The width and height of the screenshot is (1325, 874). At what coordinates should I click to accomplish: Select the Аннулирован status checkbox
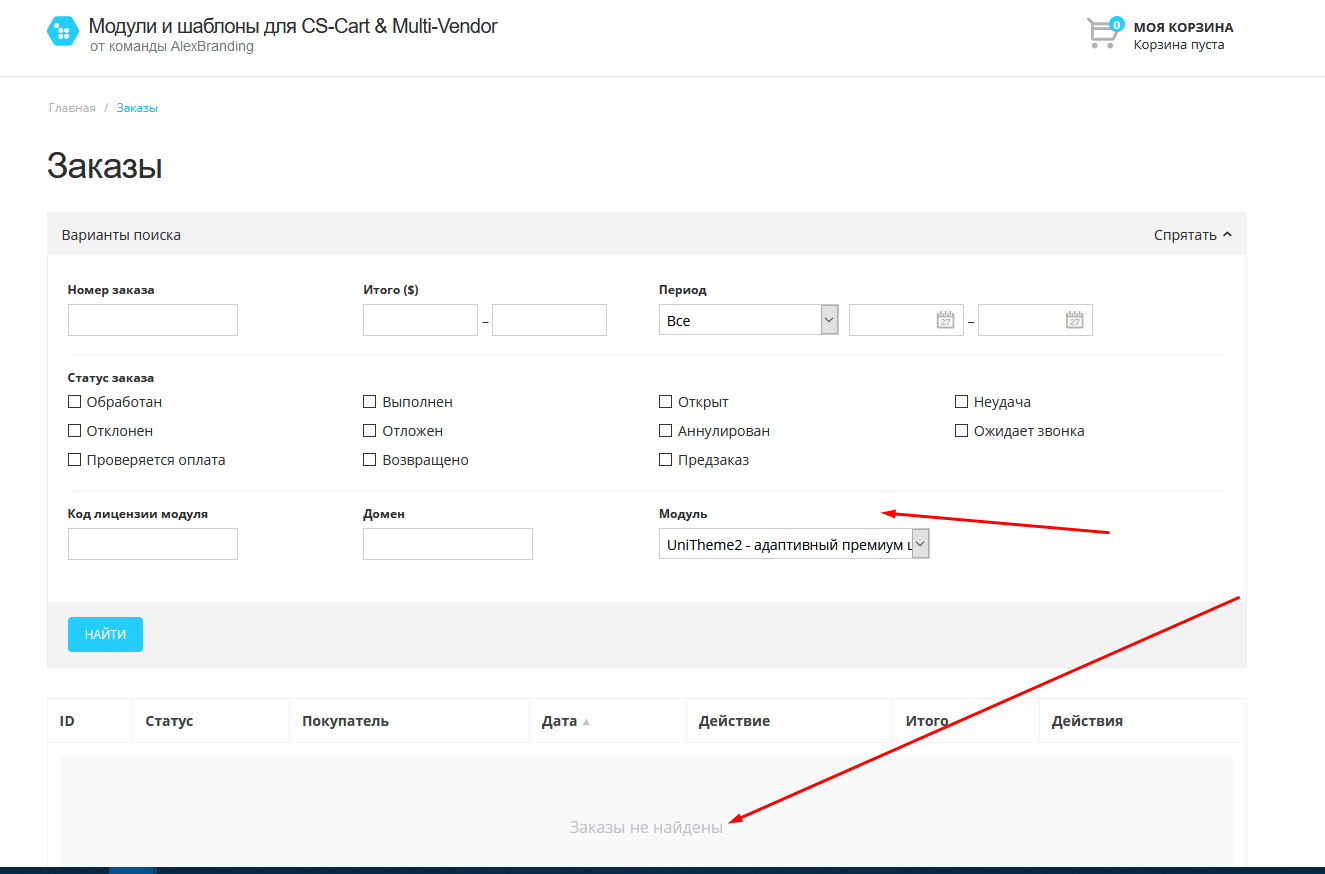click(666, 431)
